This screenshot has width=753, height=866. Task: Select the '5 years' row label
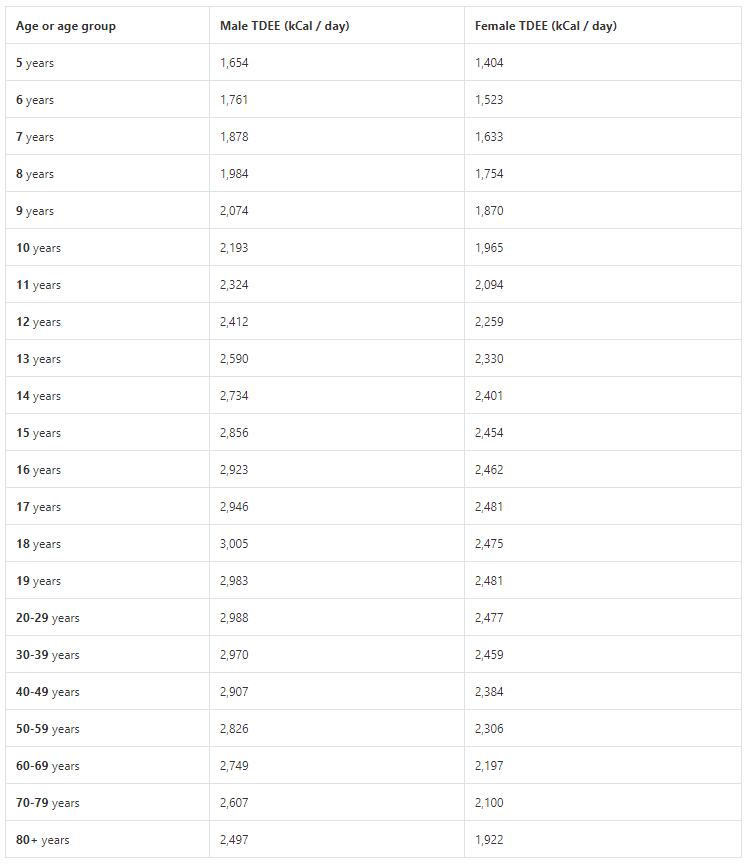click(x=35, y=63)
